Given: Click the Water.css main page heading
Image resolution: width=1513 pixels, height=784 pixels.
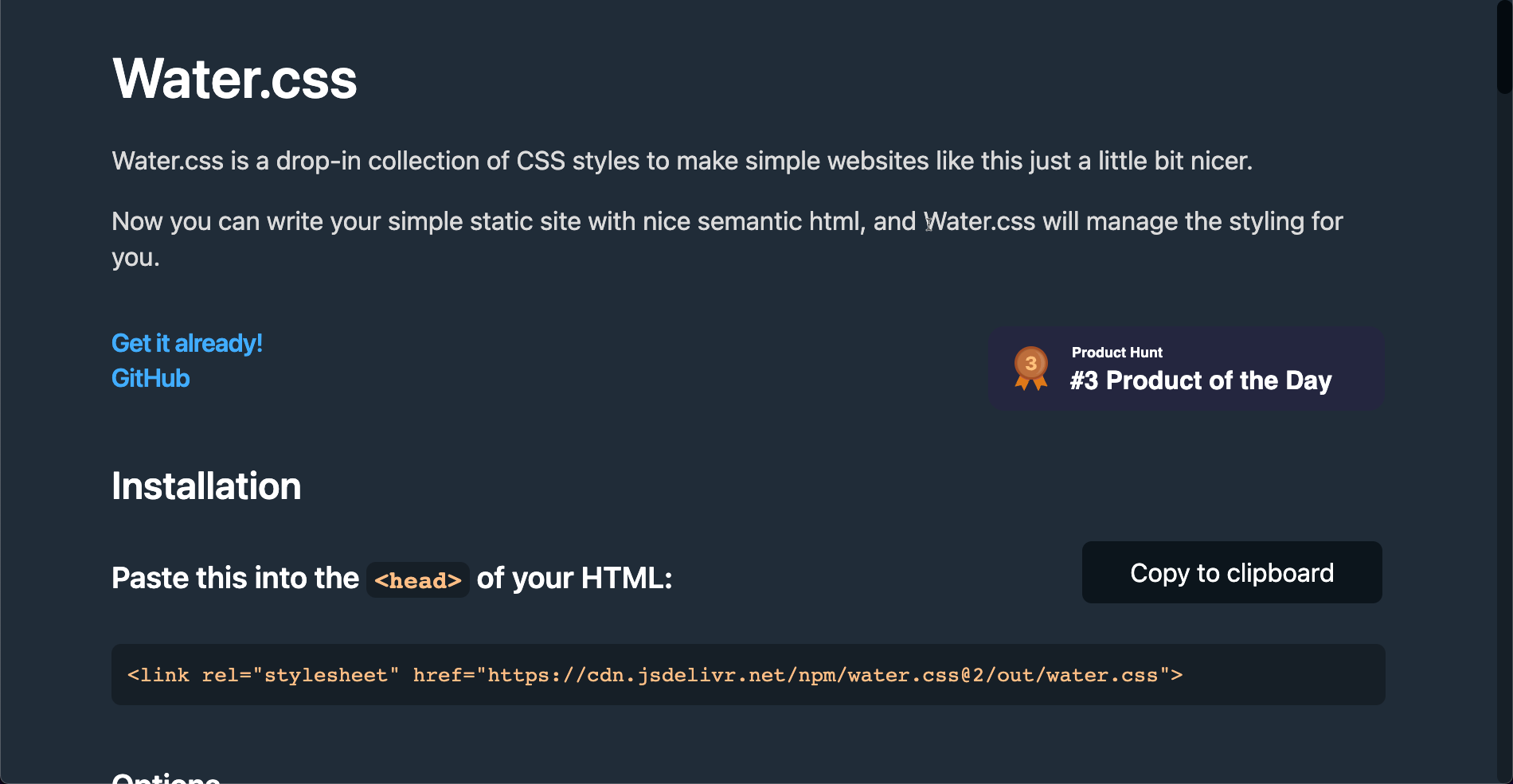Looking at the screenshot, I should click(x=235, y=79).
